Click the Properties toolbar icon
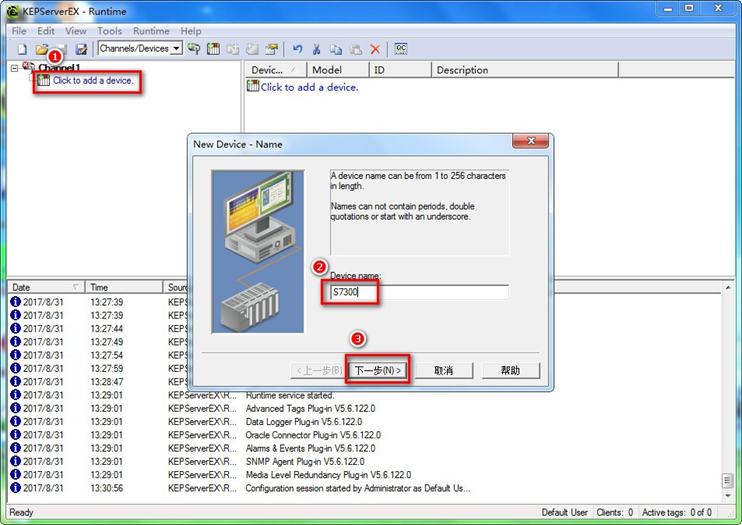Image resolution: width=742 pixels, height=525 pixels. 272,49
